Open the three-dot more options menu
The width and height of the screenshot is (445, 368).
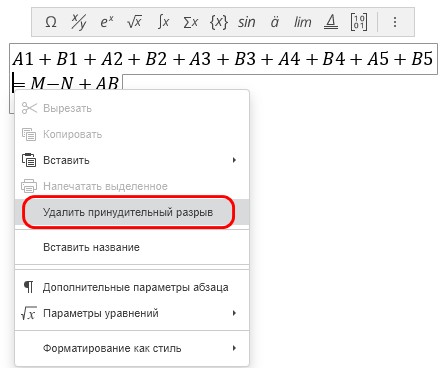395,22
